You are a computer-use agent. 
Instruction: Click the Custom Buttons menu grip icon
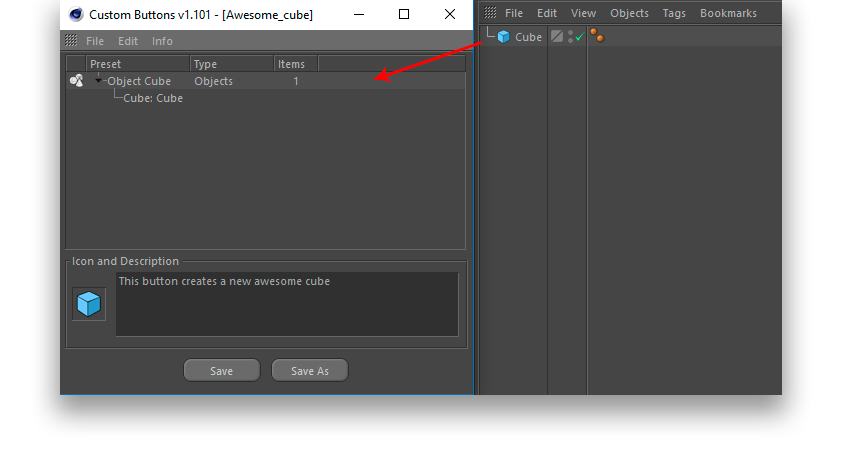(71, 40)
